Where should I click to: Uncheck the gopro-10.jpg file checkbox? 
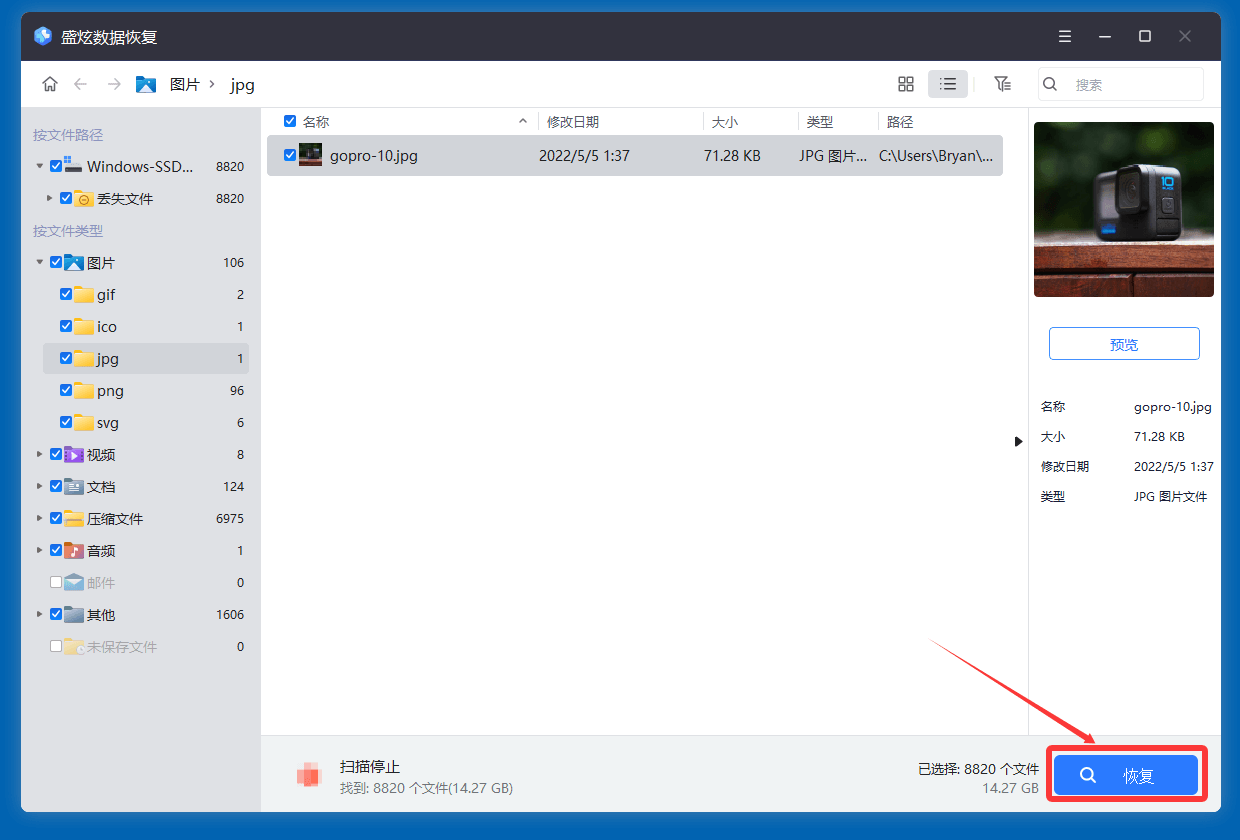pos(290,155)
